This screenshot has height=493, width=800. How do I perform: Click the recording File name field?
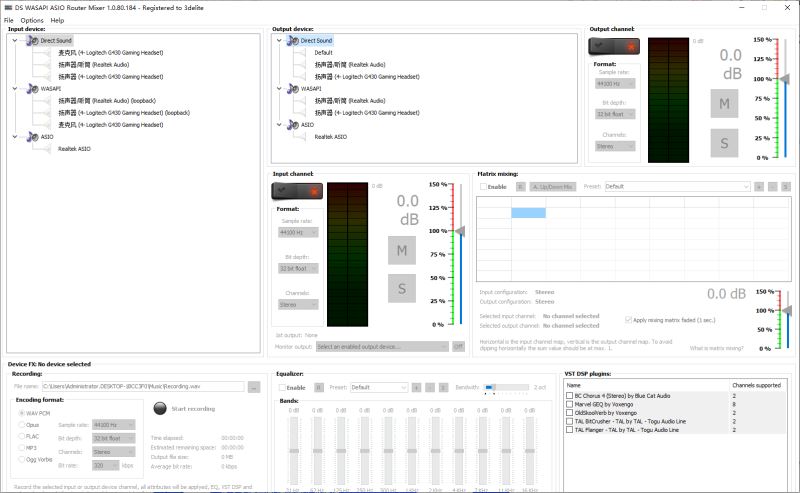tap(143, 387)
